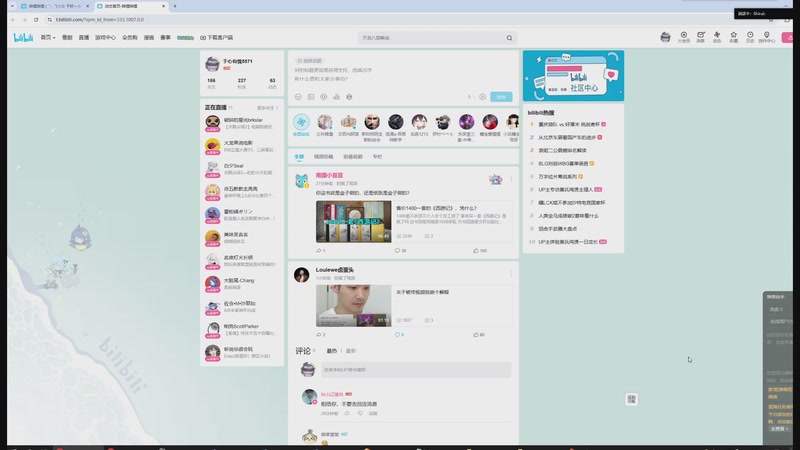The height and width of the screenshot is (450, 800).
Task: Add a poll chart in composer
Action: point(336,96)
